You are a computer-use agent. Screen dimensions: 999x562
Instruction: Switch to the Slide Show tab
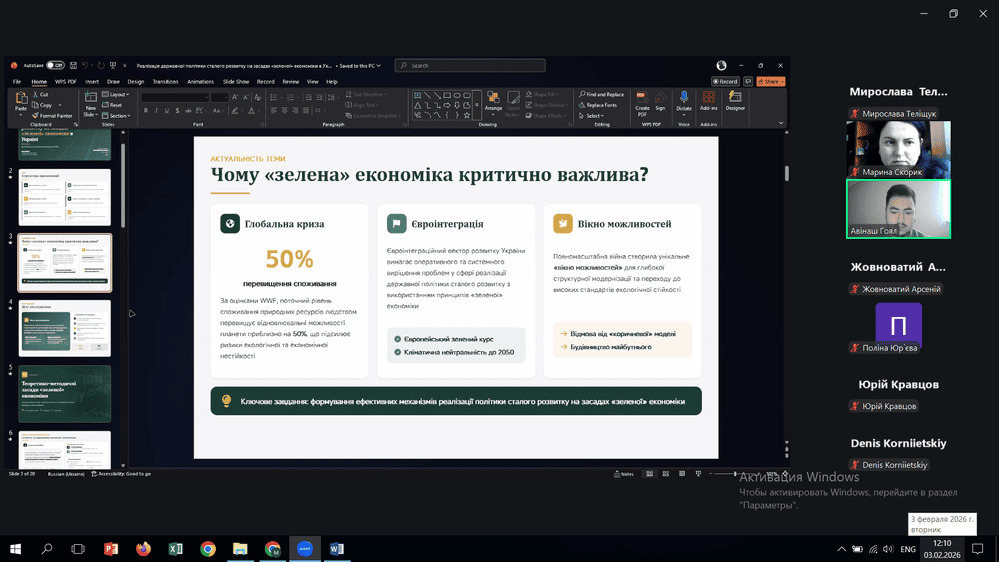(x=236, y=81)
